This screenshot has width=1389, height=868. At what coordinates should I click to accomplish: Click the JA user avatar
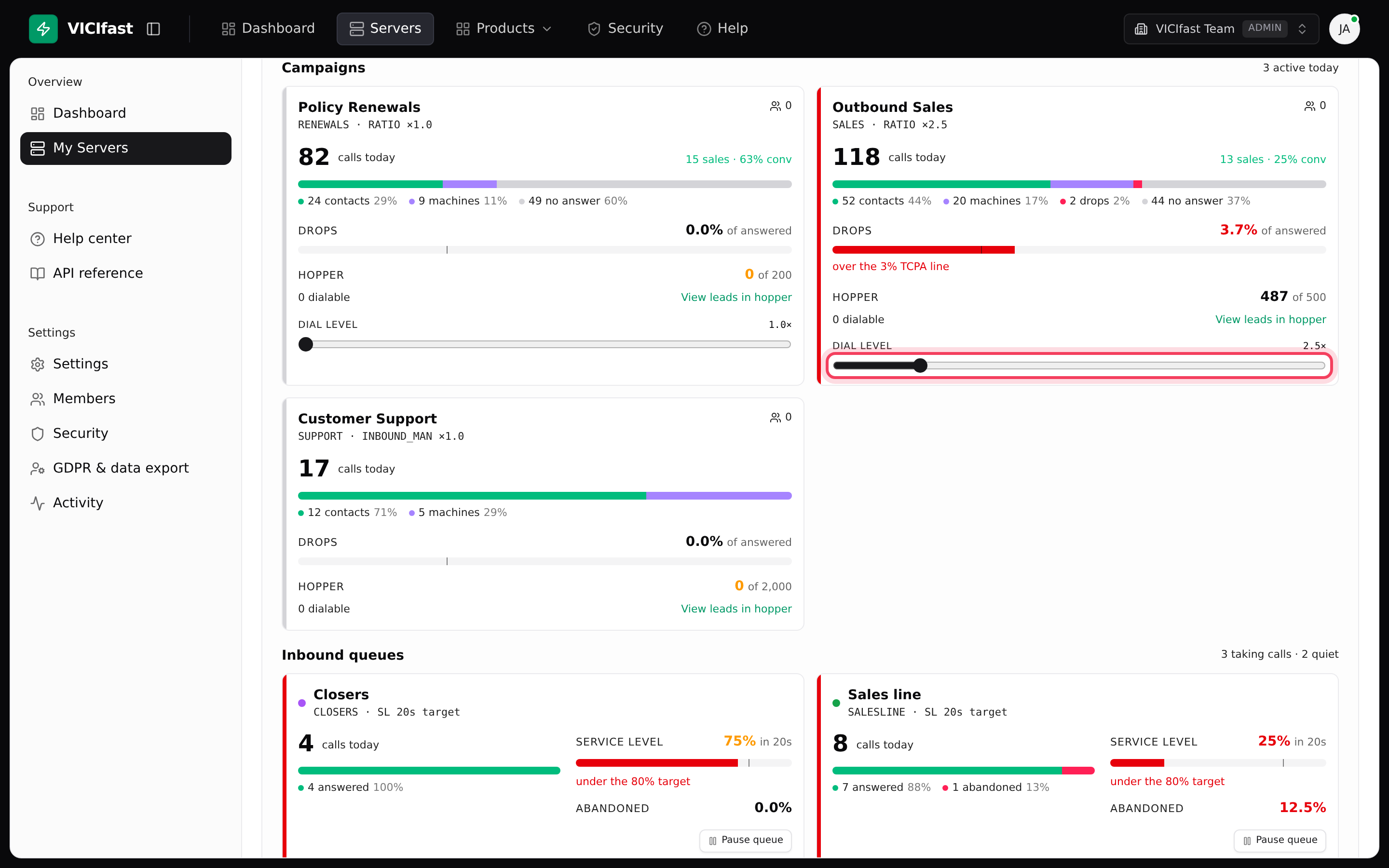pyautogui.click(x=1344, y=29)
